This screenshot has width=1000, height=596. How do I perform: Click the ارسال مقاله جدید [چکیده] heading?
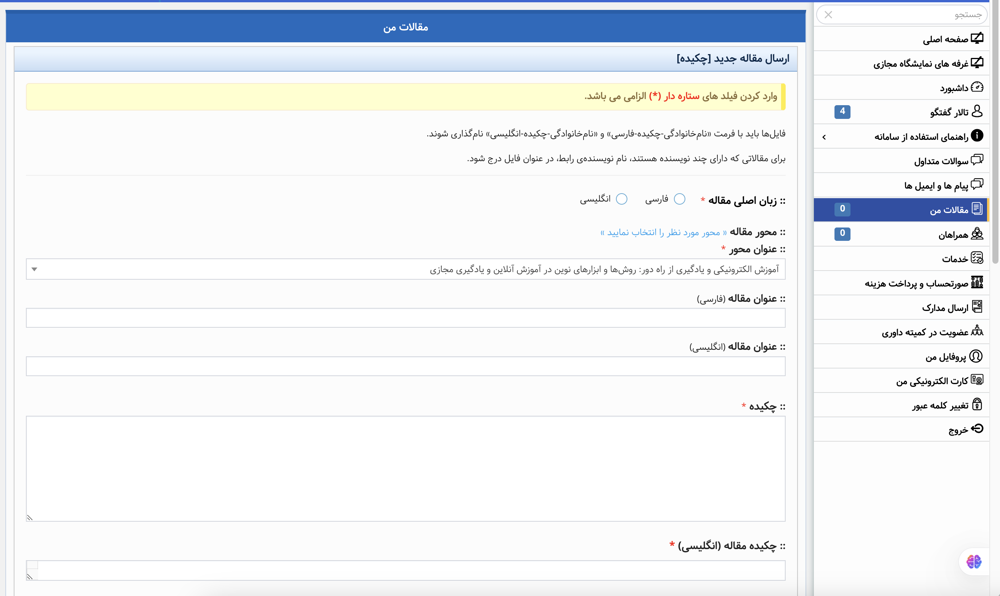pyautogui.click(x=733, y=59)
